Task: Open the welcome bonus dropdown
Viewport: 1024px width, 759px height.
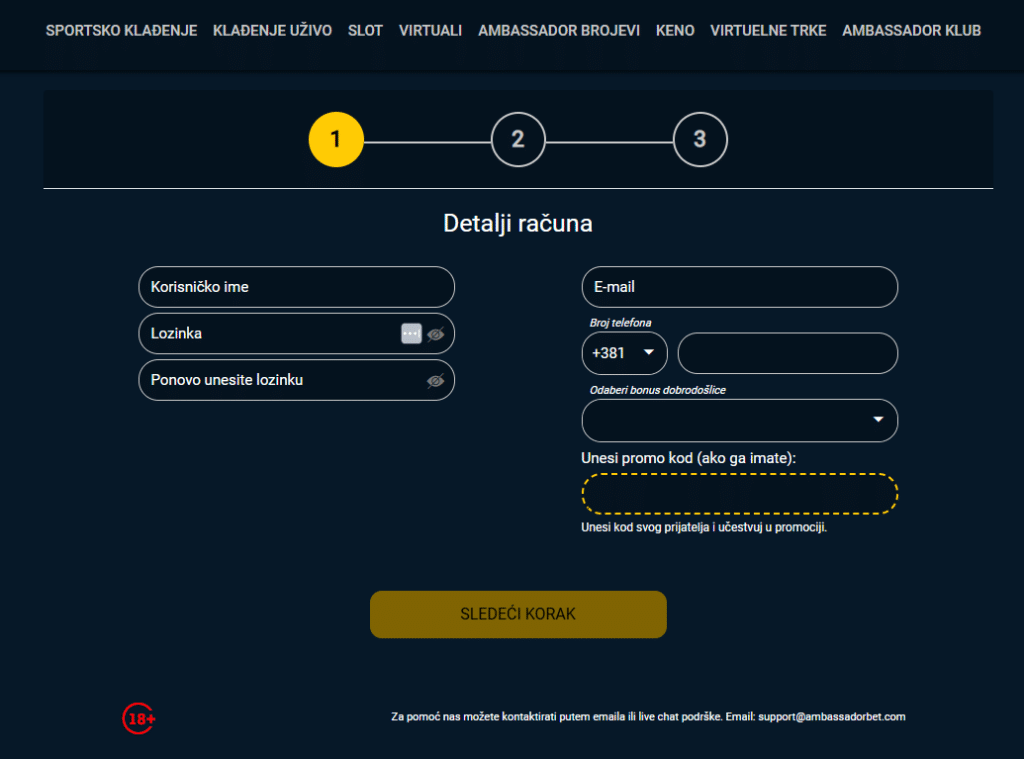Action: pos(740,420)
